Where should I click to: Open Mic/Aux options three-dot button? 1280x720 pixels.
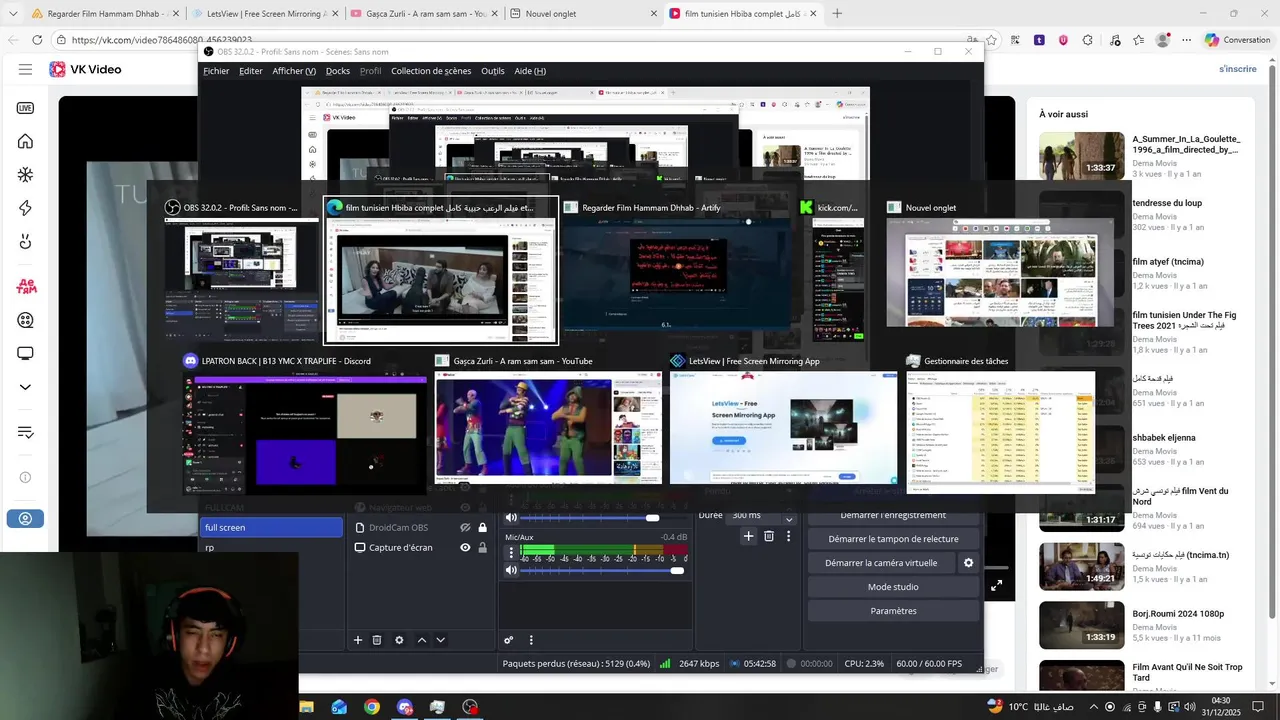point(511,552)
